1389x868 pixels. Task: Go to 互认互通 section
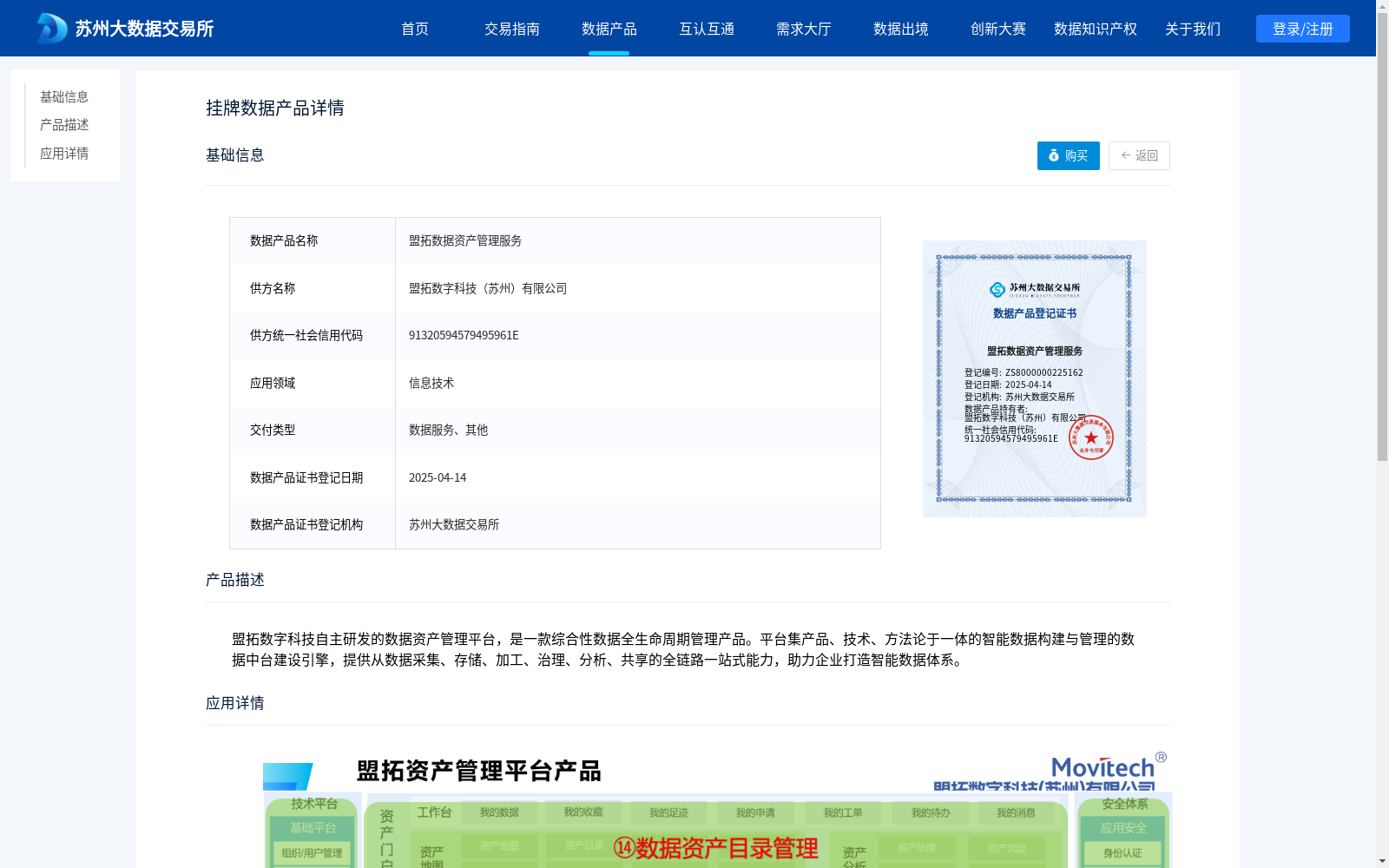[x=707, y=29]
